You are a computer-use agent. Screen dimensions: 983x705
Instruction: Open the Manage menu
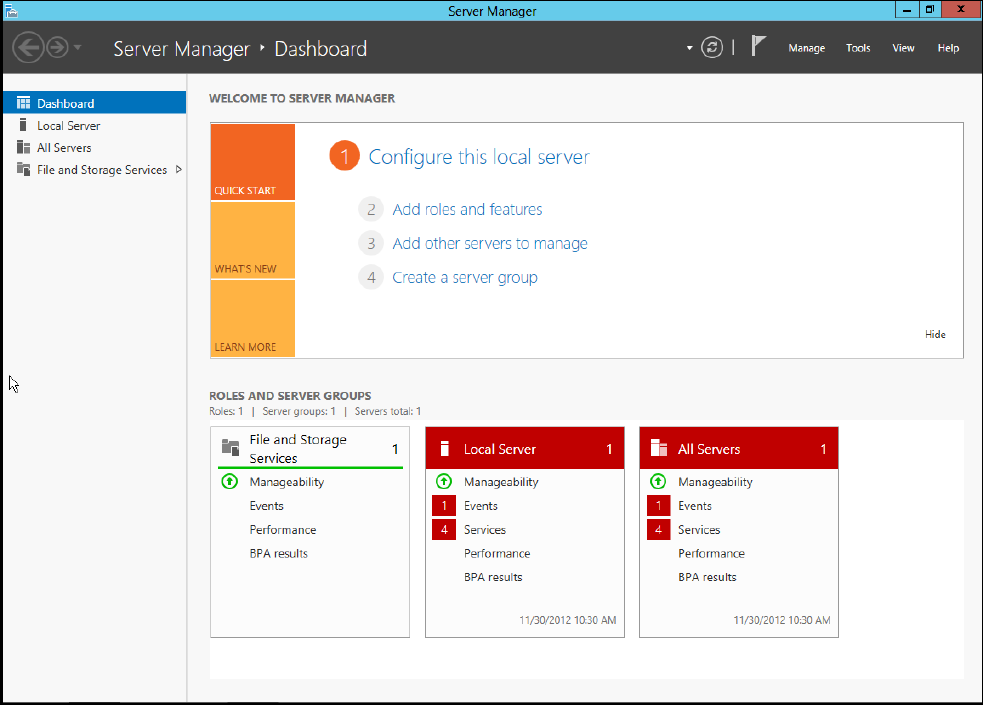[x=806, y=48]
